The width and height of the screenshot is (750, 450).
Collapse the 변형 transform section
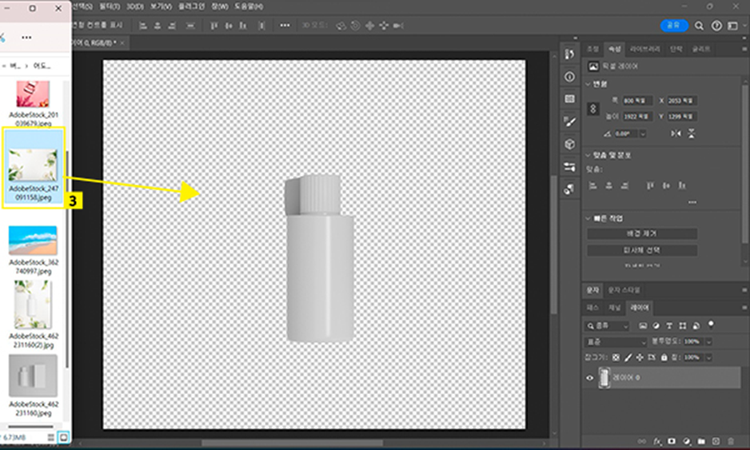tap(588, 84)
